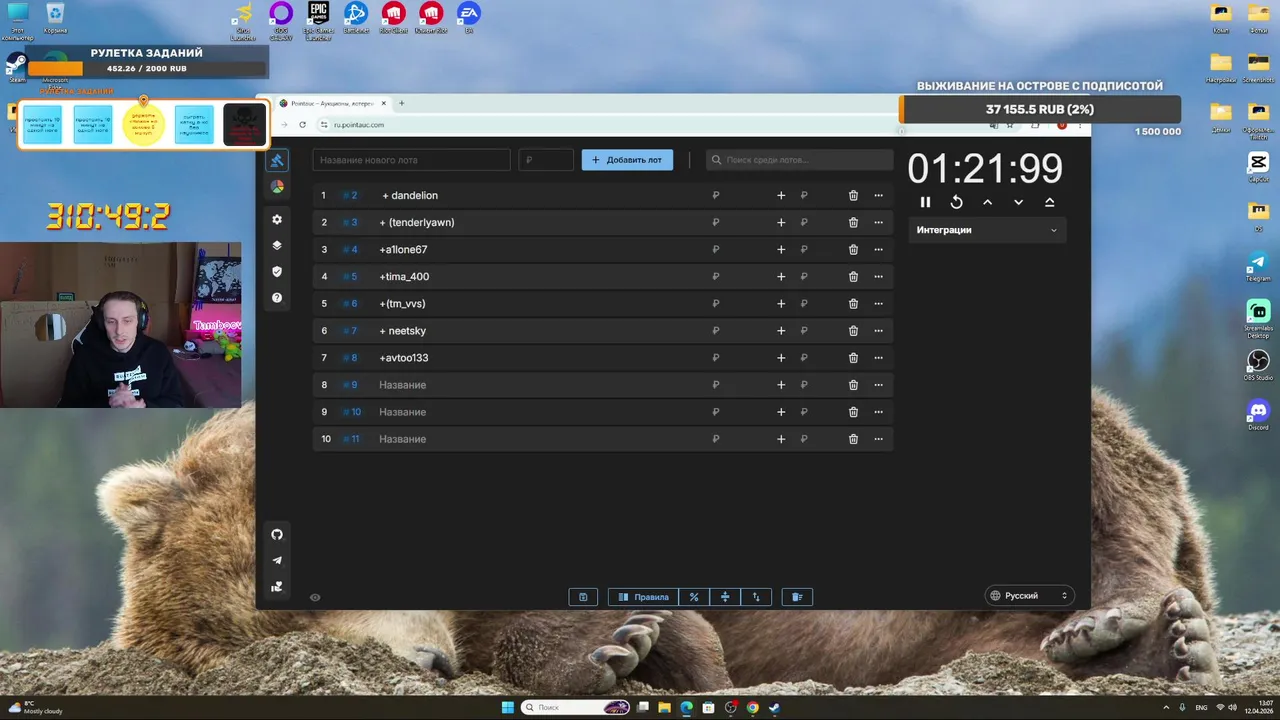Click the a1lone67 lot name
This screenshot has width=1280, height=720.
click(x=403, y=250)
